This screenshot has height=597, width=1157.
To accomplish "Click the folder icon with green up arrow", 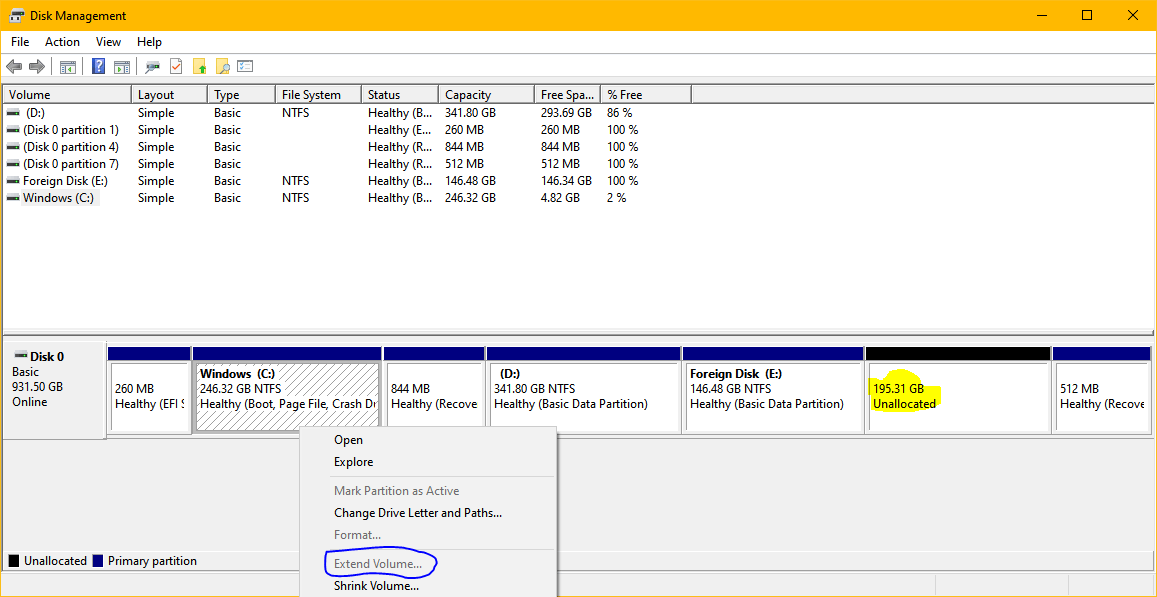I will pos(199,66).
